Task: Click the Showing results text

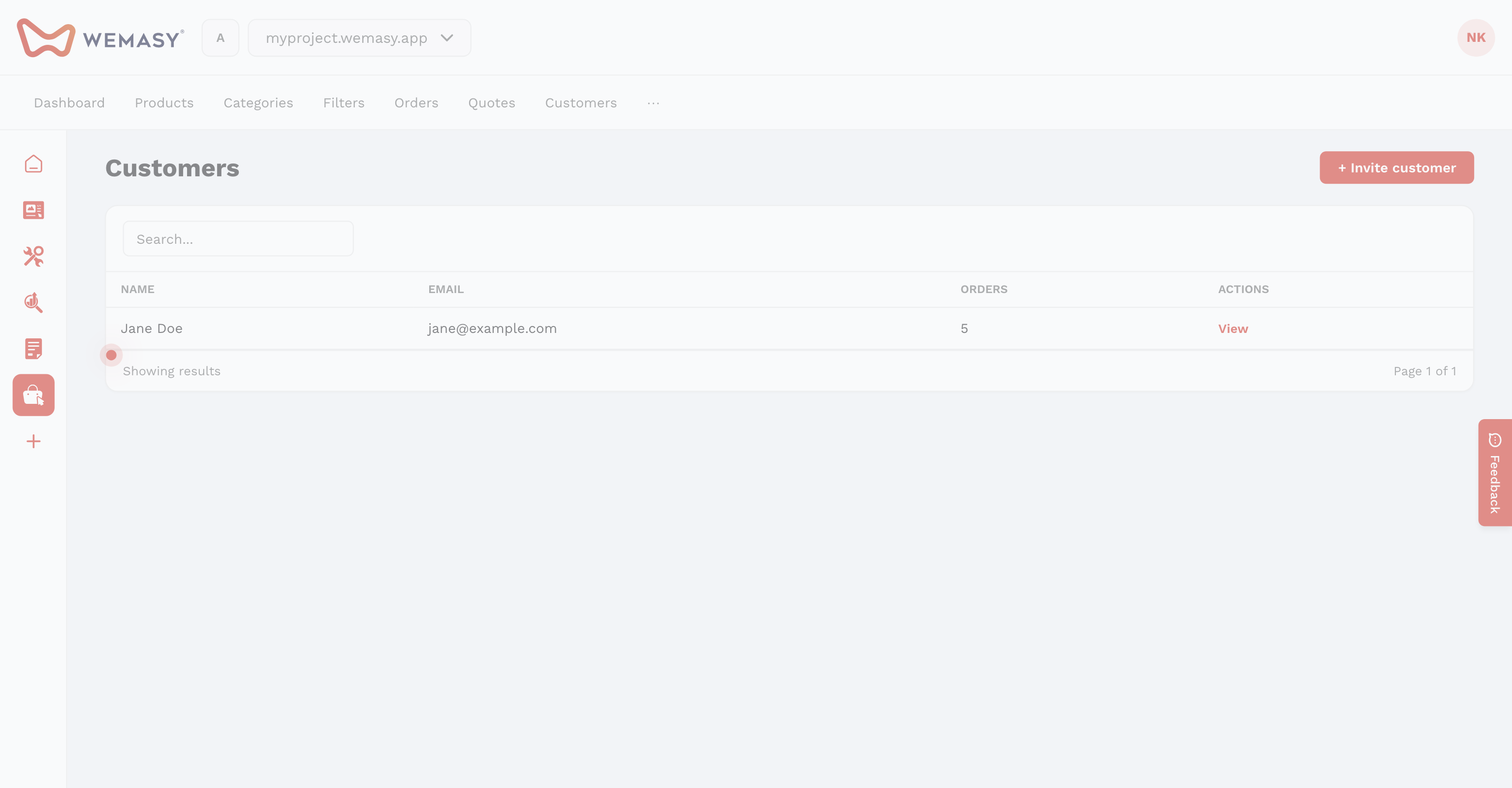Action: coord(172,371)
